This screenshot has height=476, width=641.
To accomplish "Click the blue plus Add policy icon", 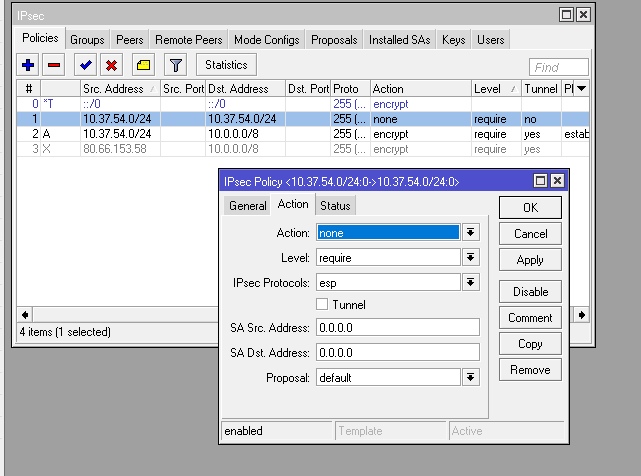I will click(x=28, y=65).
